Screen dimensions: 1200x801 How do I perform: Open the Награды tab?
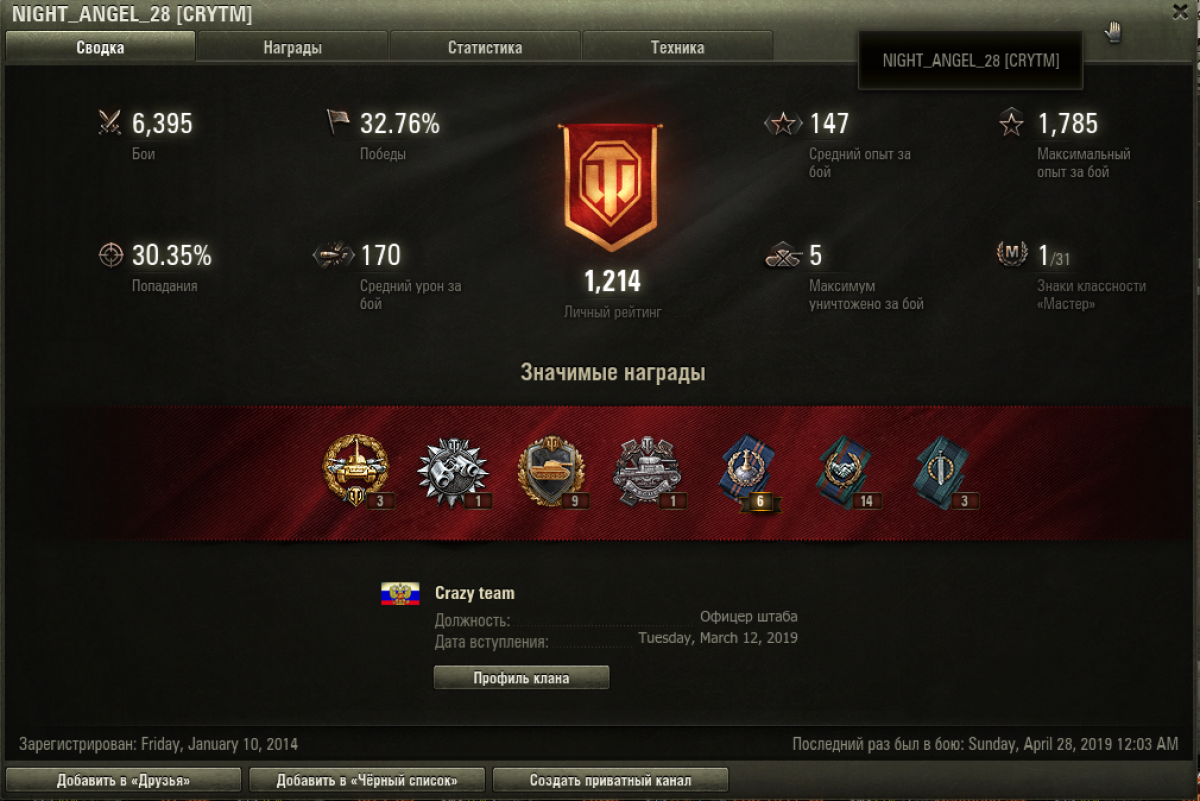[x=293, y=47]
